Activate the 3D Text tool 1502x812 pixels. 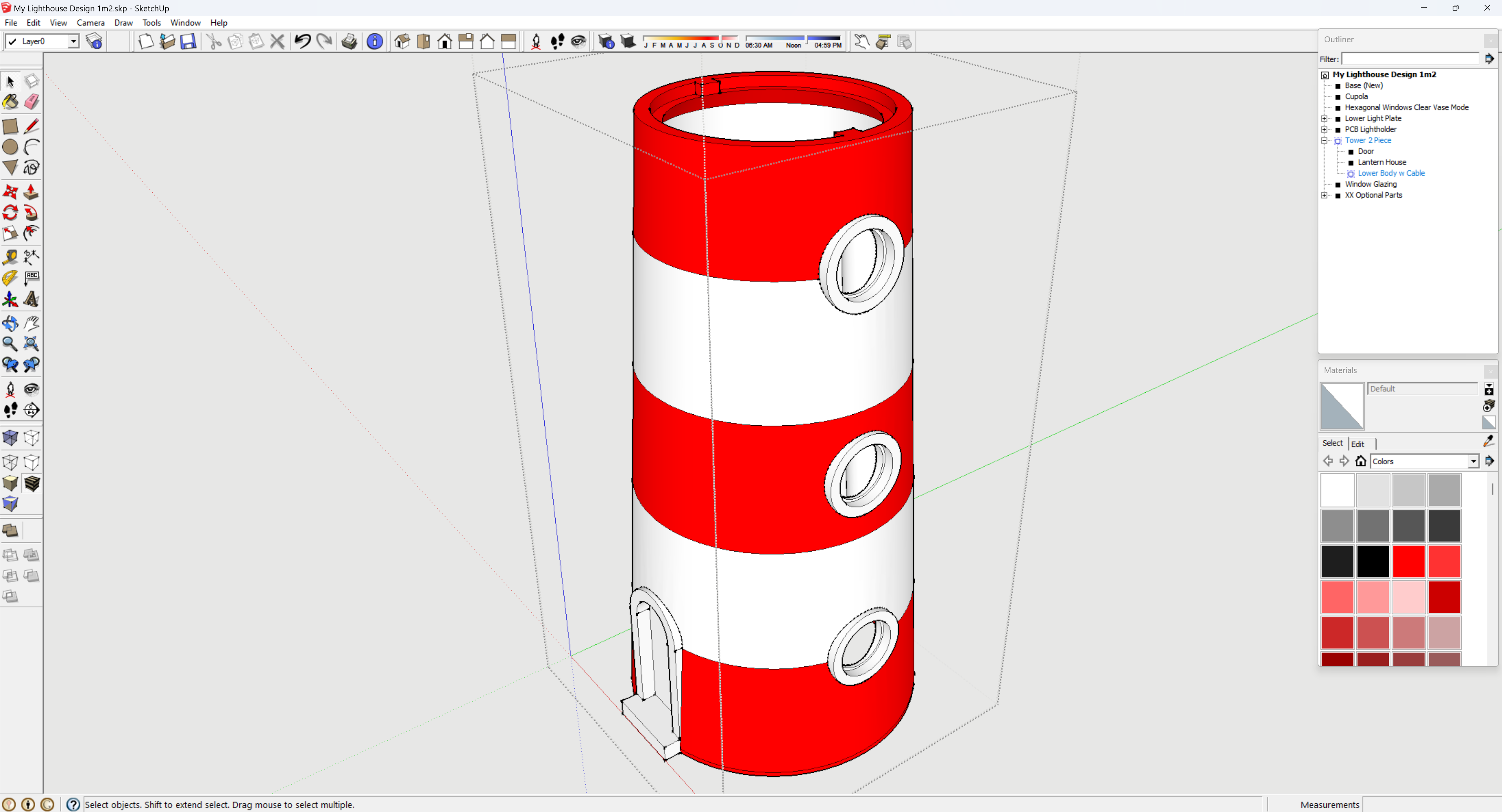(31, 300)
